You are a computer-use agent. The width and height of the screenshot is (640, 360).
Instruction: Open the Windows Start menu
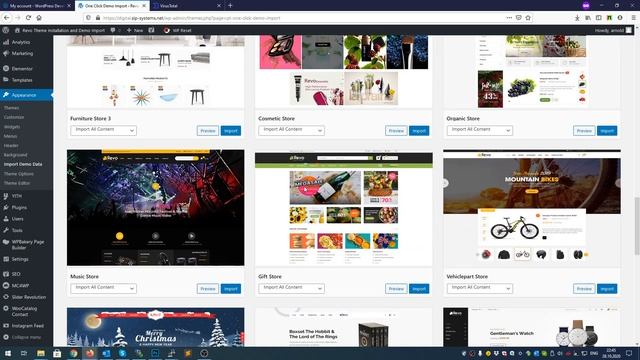[7, 353]
